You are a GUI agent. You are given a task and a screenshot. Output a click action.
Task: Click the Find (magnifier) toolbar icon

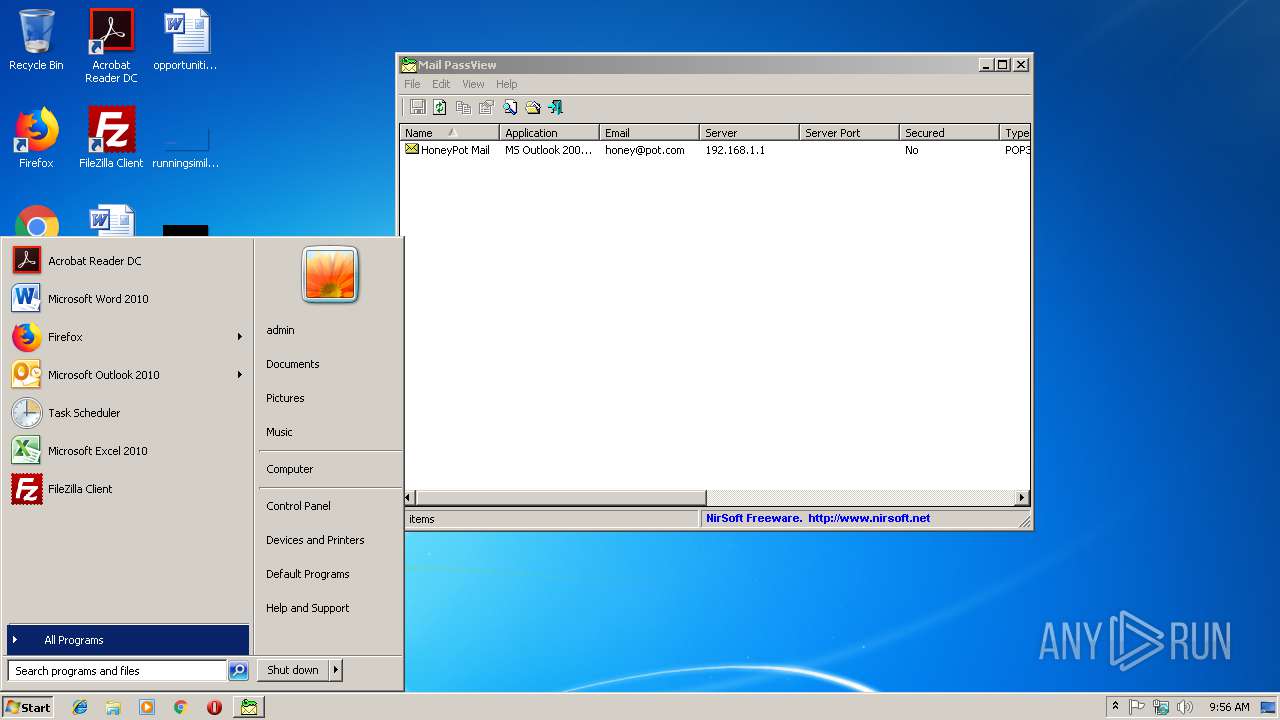510,107
